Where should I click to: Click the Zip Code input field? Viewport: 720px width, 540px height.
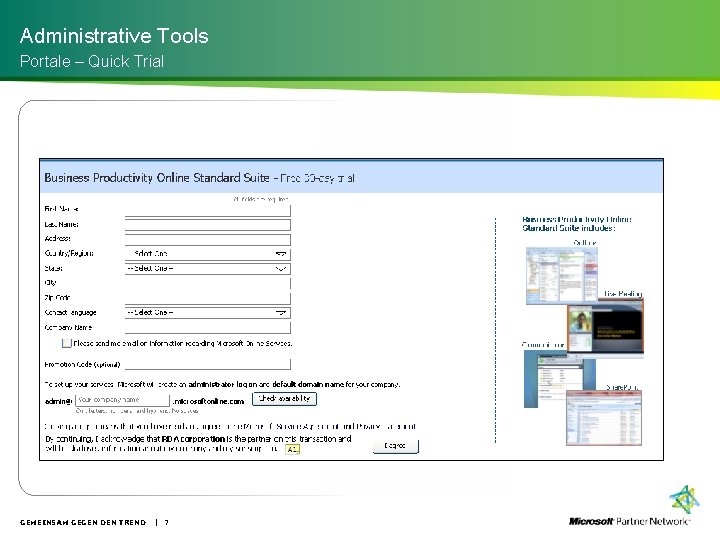(x=208, y=298)
